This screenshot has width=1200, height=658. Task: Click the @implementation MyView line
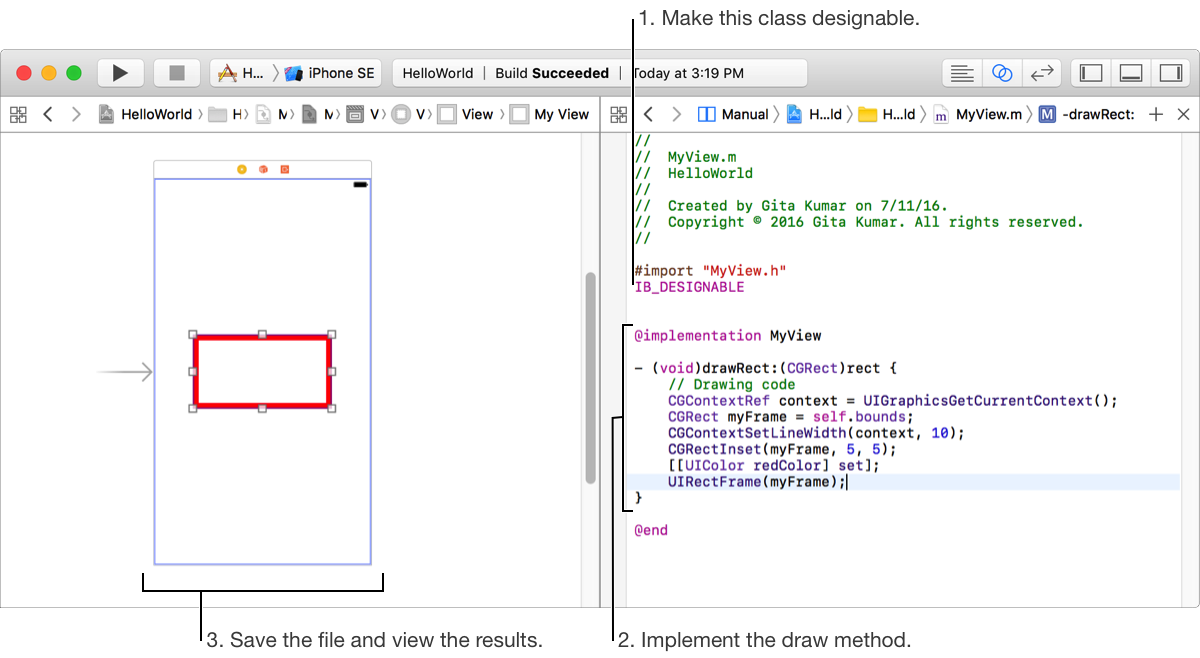[727, 335]
